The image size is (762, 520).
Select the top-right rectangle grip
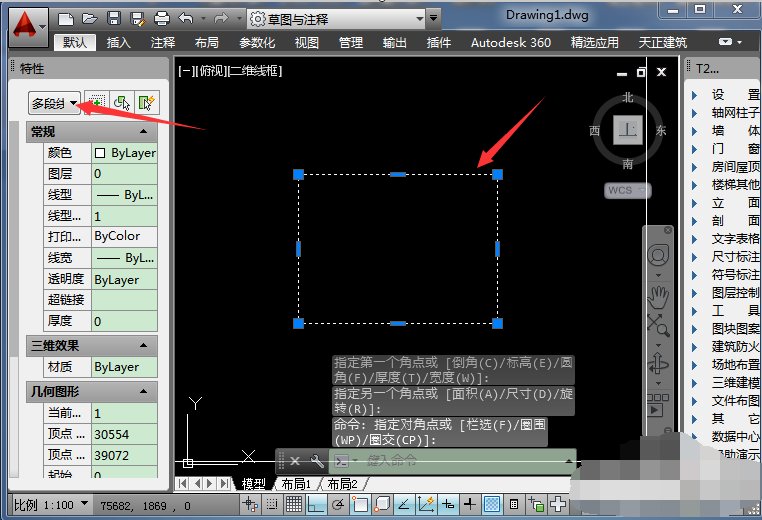(x=497, y=174)
